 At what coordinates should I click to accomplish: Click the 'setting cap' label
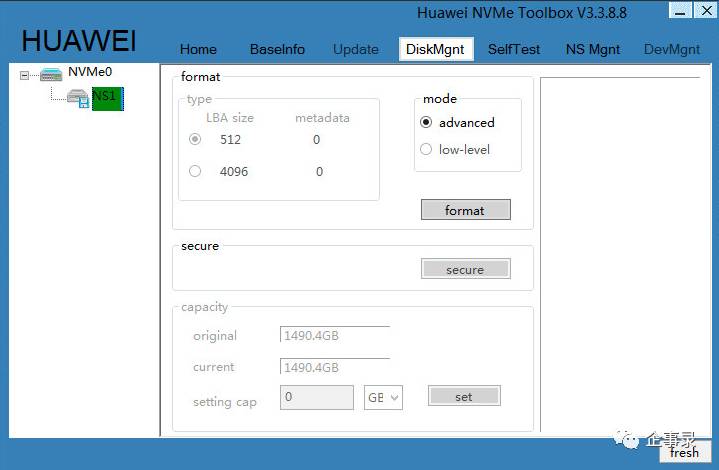click(x=225, y=402)
